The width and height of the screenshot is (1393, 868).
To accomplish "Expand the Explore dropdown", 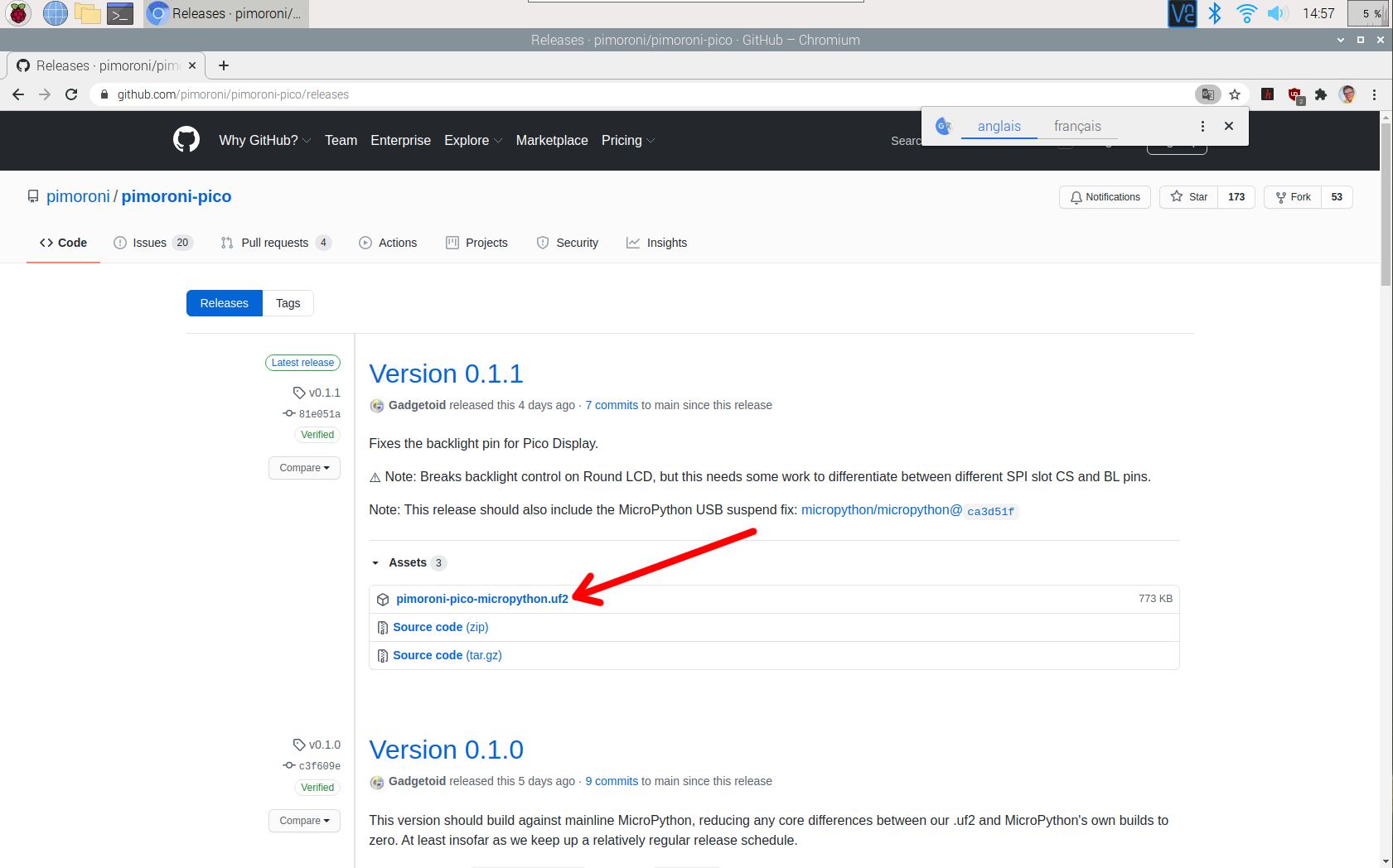I will pos(473,140).
